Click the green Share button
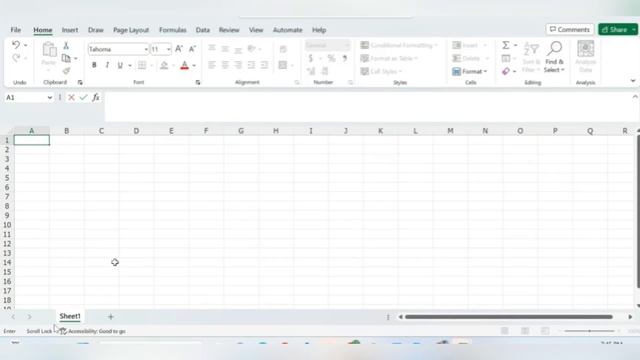The image size is (640, 360). pyautogui.click(x=615, y=29)
